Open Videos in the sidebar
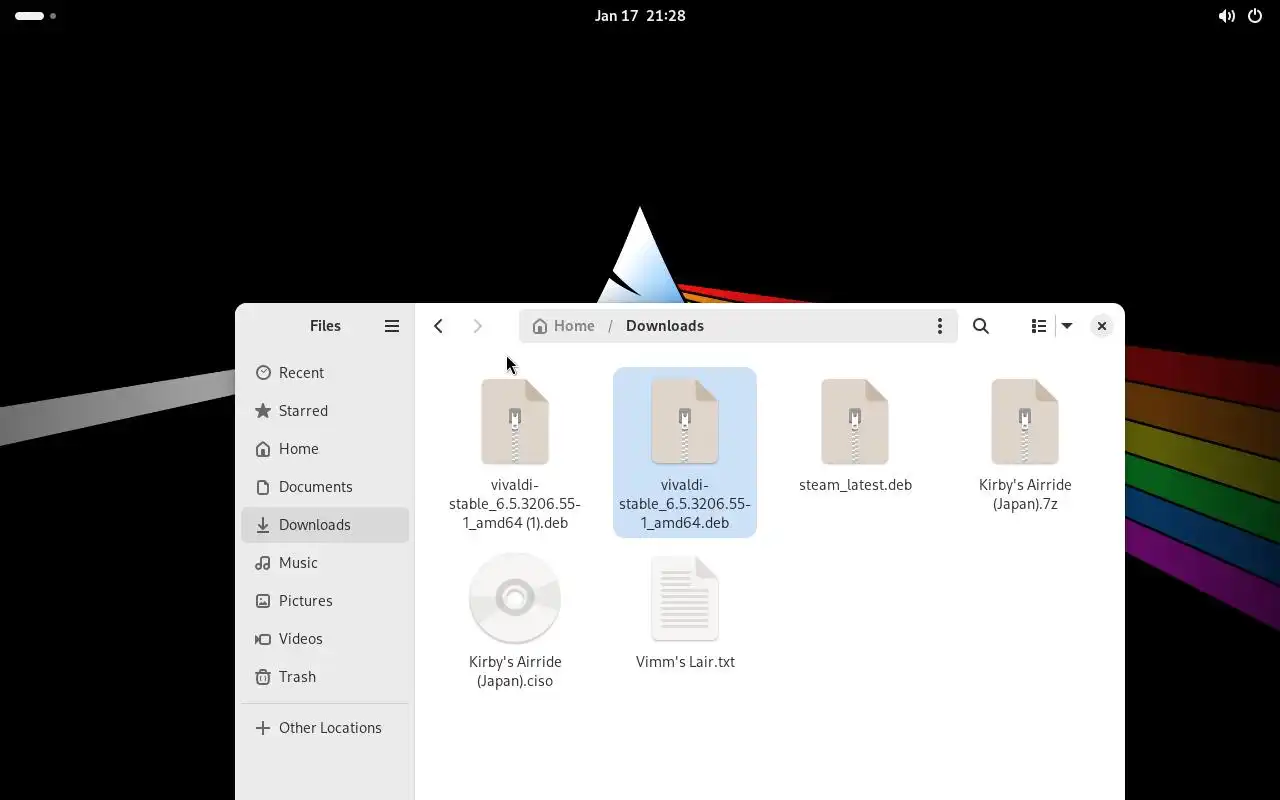1280x800 pixels. tap(325, 638)
